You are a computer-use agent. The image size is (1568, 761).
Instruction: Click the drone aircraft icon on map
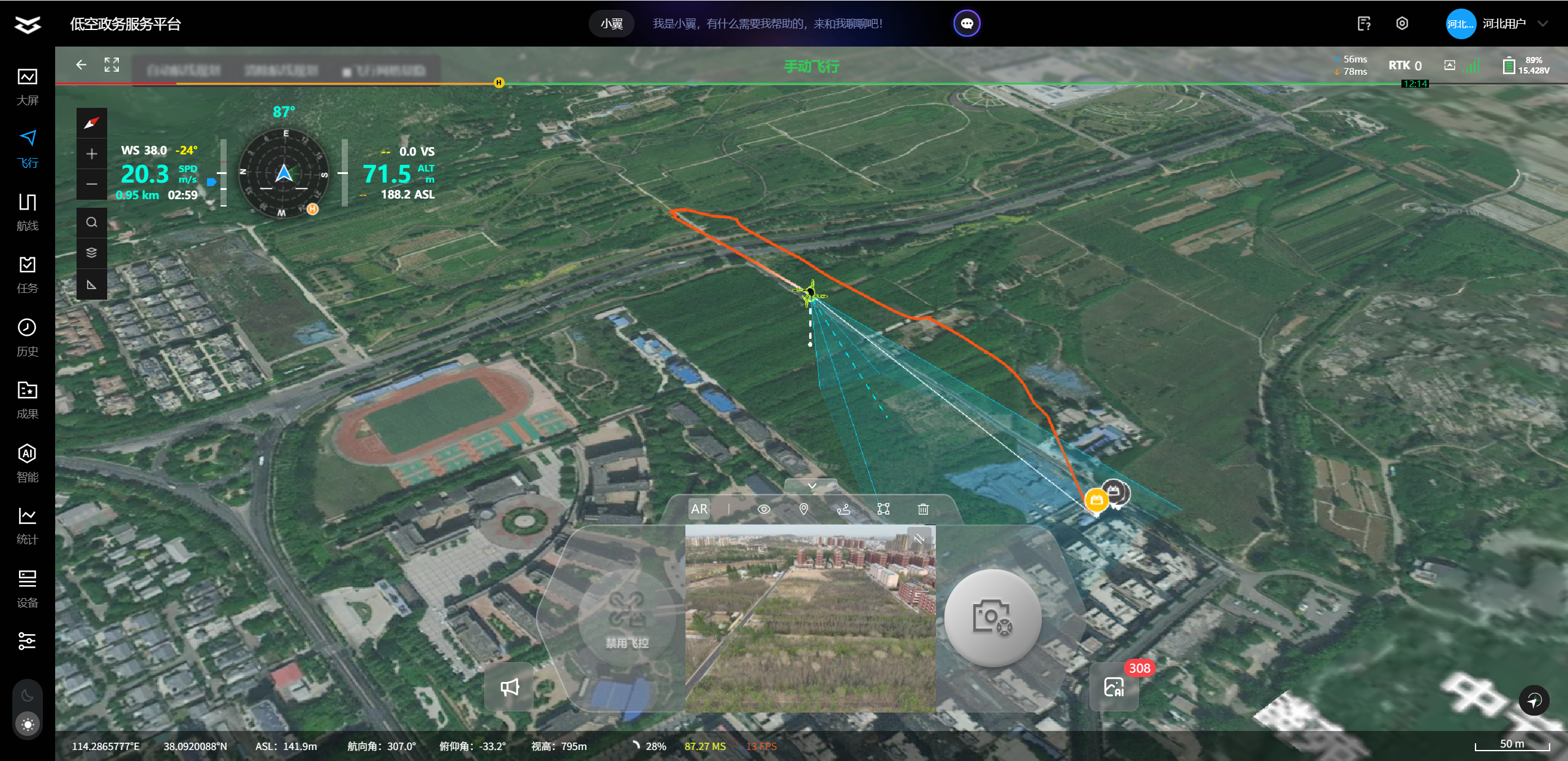click(811, 294)
